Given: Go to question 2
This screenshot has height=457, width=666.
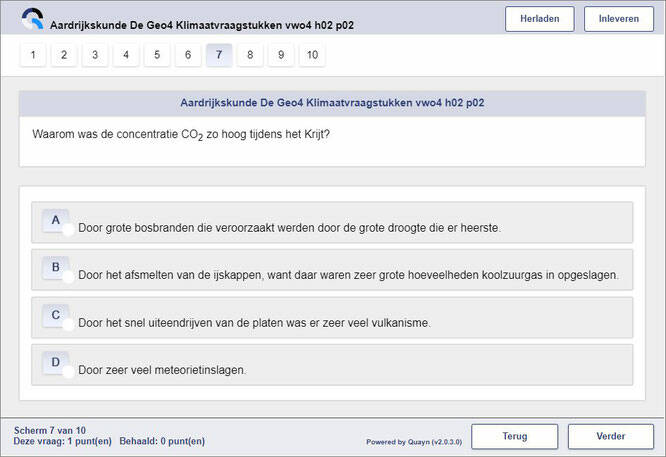Looking at the screenshot, I should click(x=64, y=55).
